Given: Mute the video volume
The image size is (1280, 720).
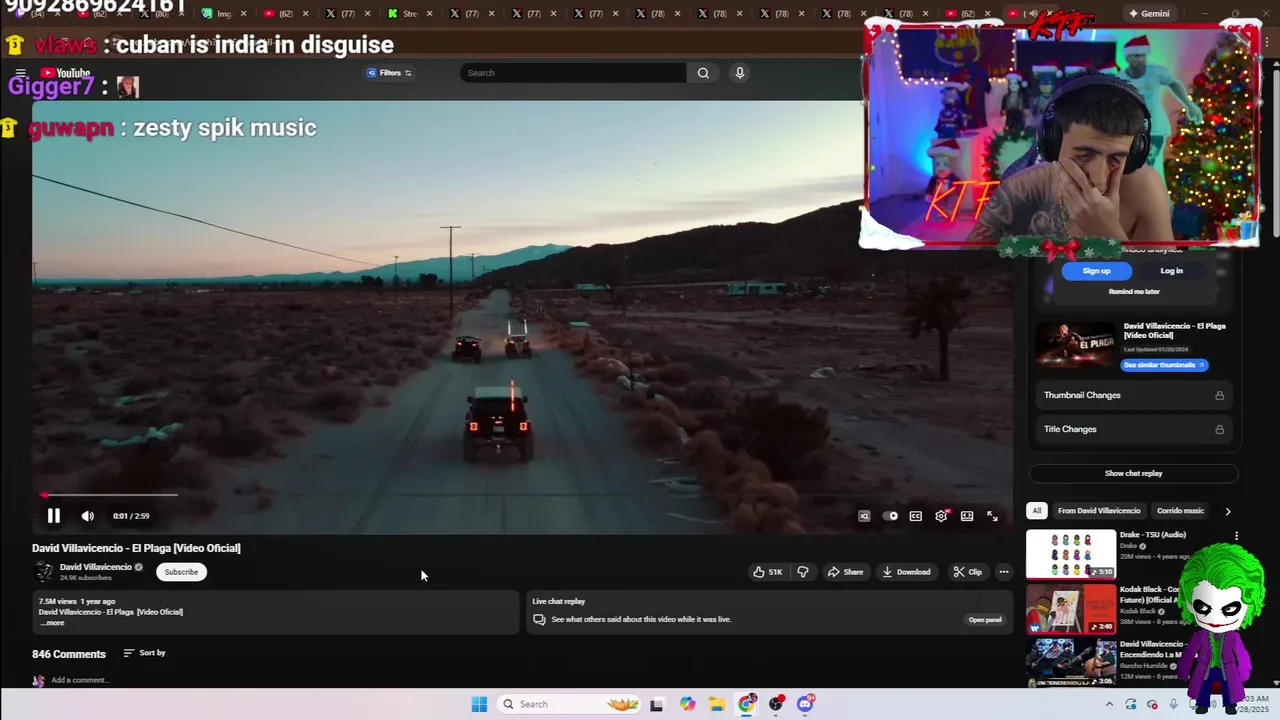Looking at the screenshot, I should click(x=88, y=516).
